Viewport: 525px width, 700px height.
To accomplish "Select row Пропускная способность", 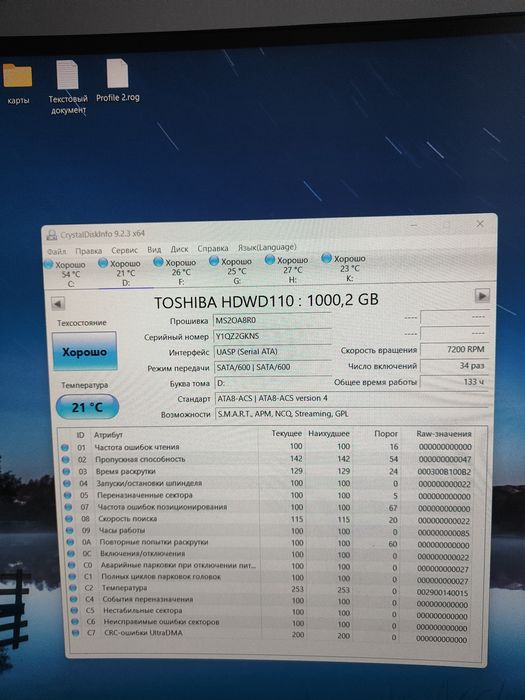I will pos(267,459).
